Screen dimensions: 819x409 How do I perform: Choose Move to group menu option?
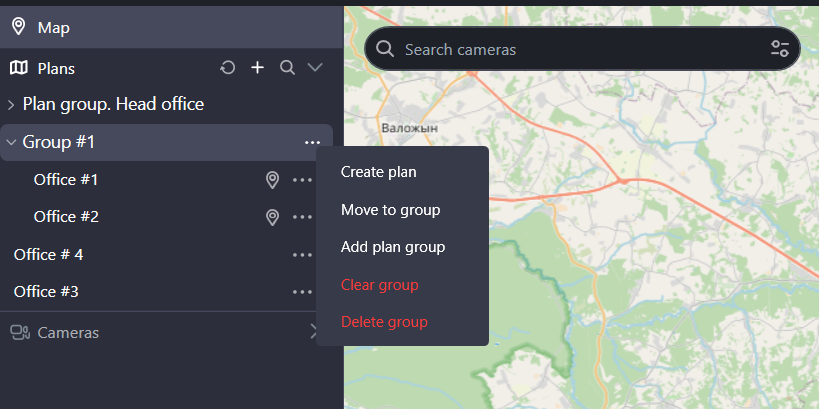(x=390, y=210)
